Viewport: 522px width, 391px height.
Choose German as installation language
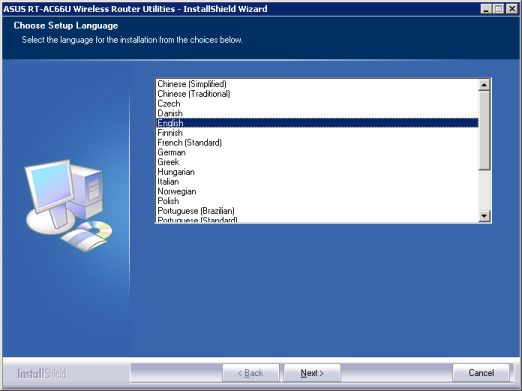pos(317,152)
